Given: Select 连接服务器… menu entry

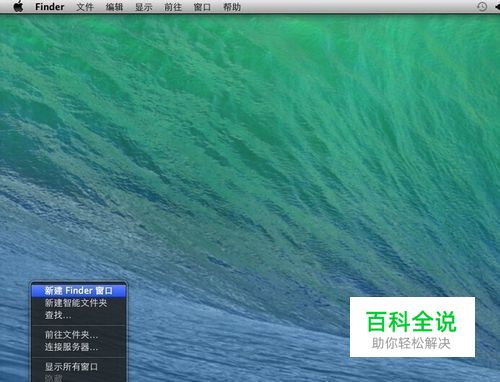Looking at the screenshot, I should (x=79, y=347).
